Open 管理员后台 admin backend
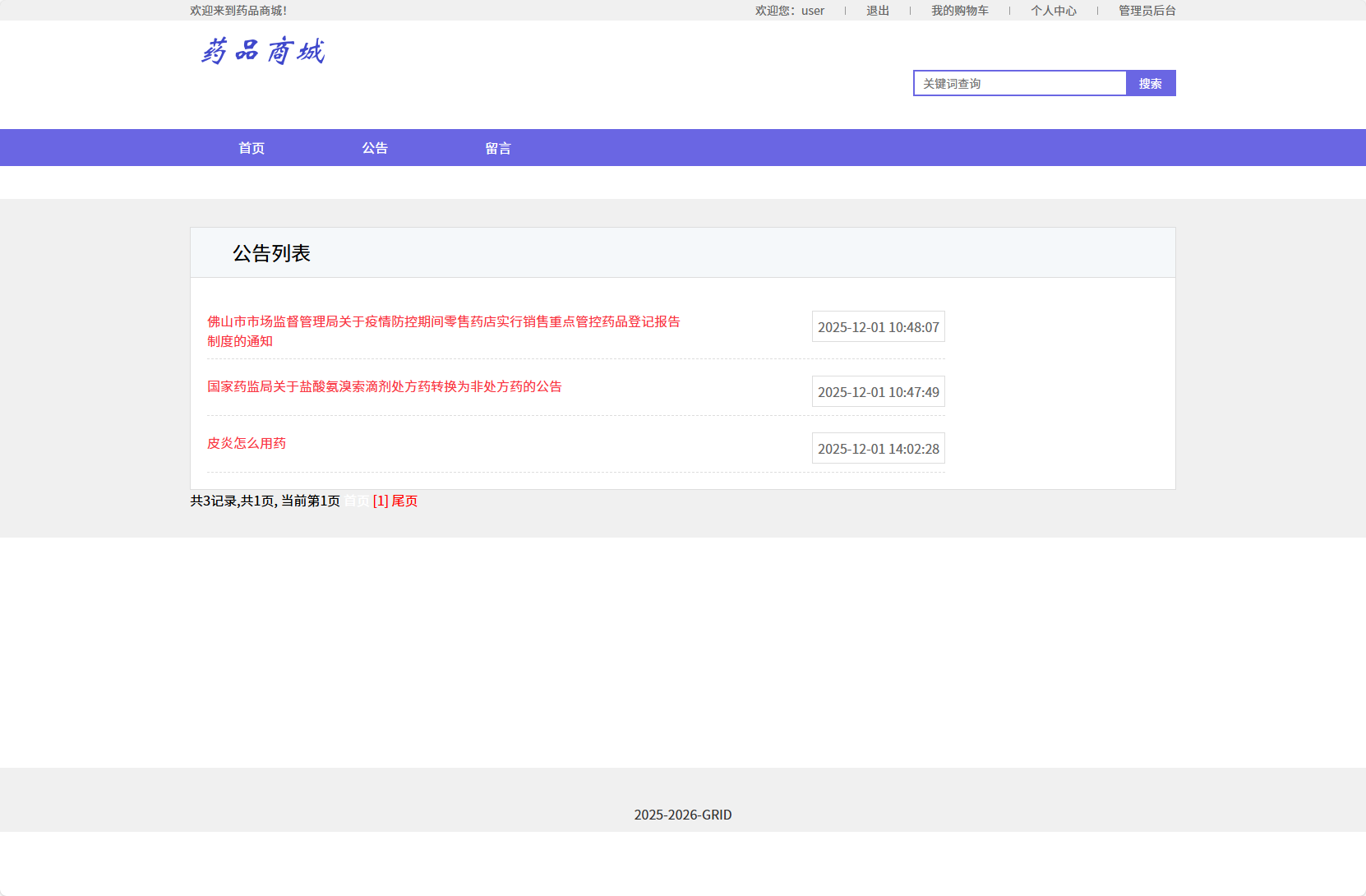The height and width of the screenshot is (896, 1366). click(x=1144, y=10)
